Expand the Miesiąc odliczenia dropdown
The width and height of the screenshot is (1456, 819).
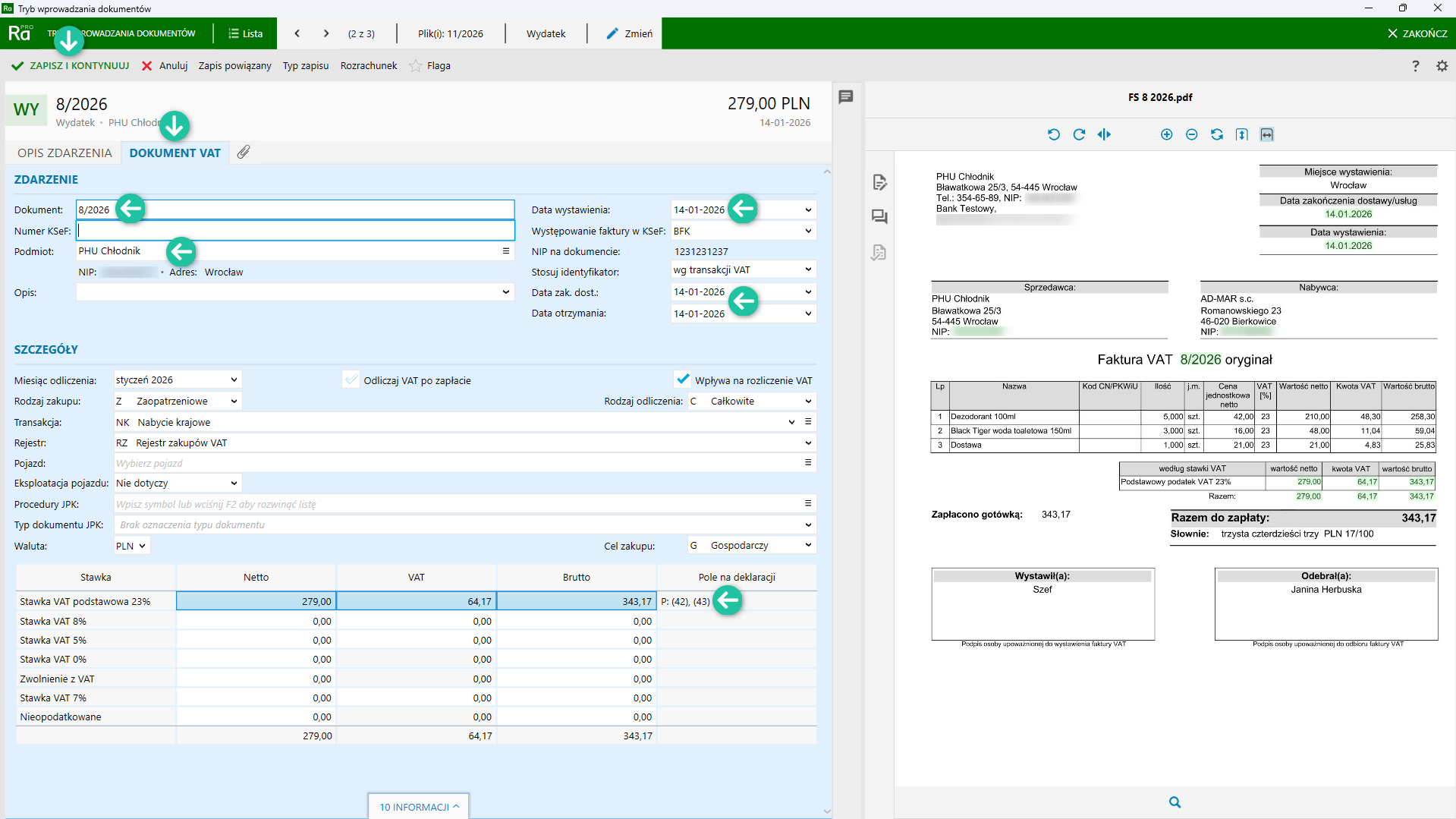[x=234, y=380]
